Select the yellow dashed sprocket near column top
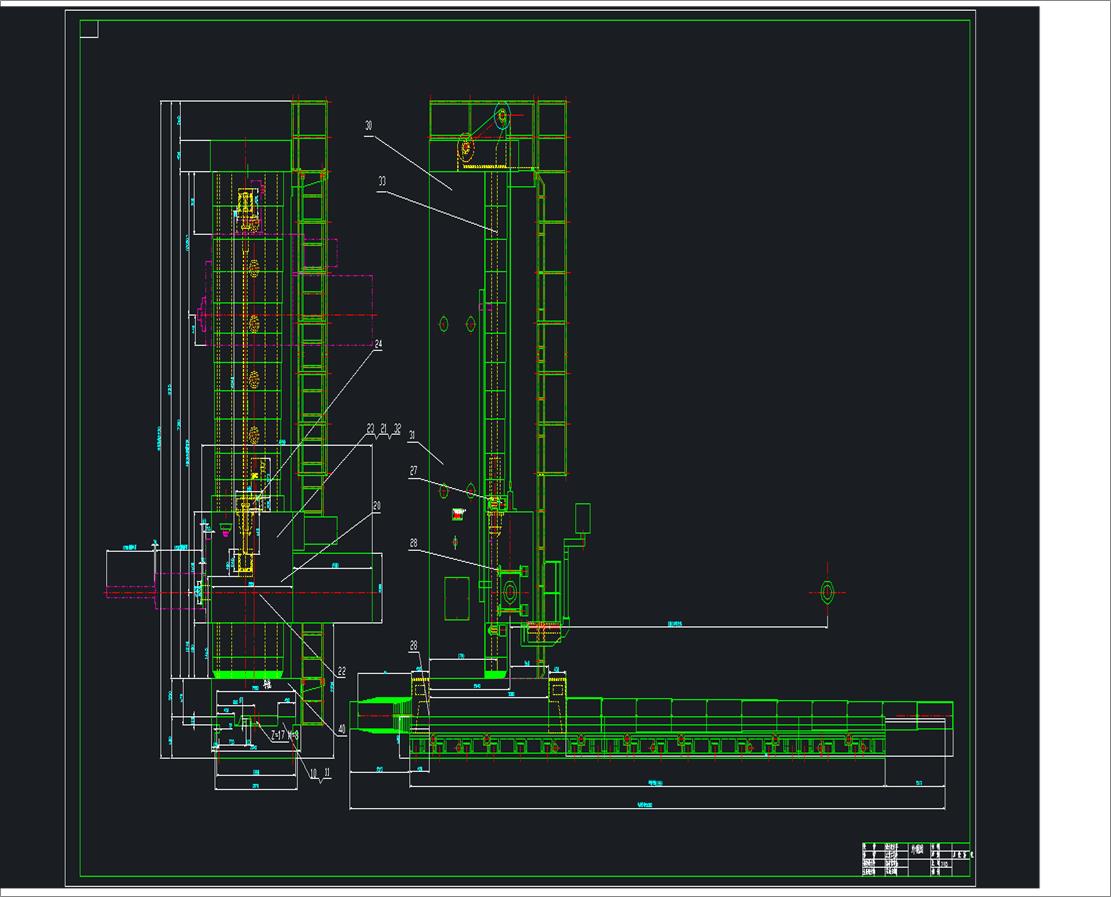Viewport: 1111px width, 897px height. point(465,149)
